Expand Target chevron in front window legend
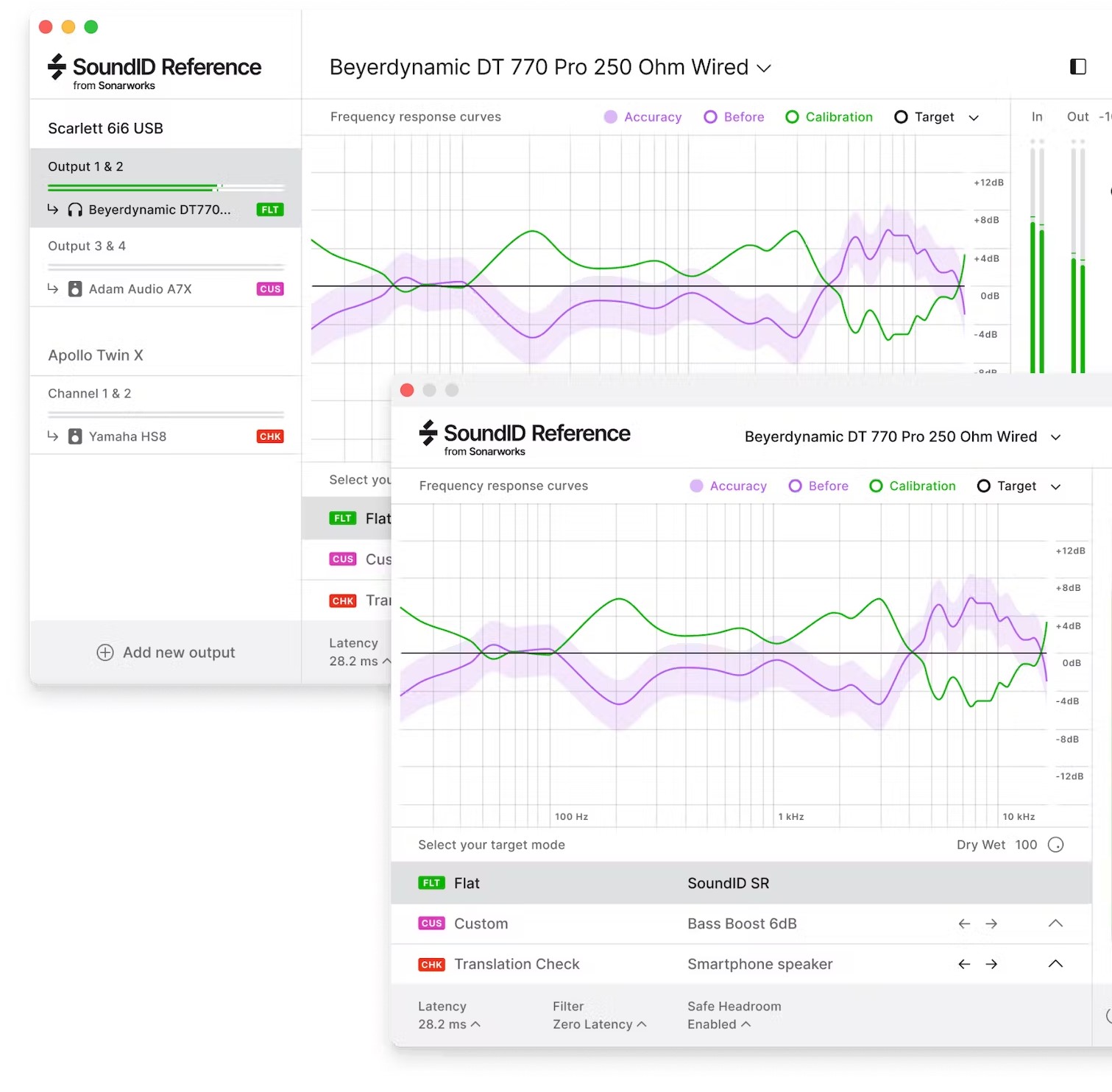 pyautogui.click(x=1055, y=486)
